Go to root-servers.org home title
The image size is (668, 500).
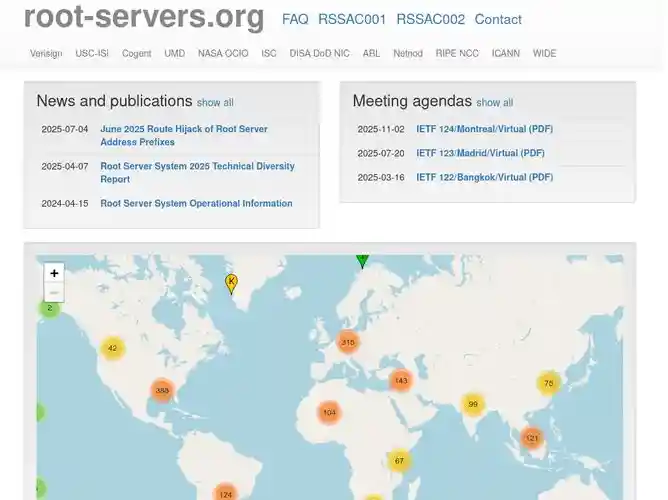144,16
